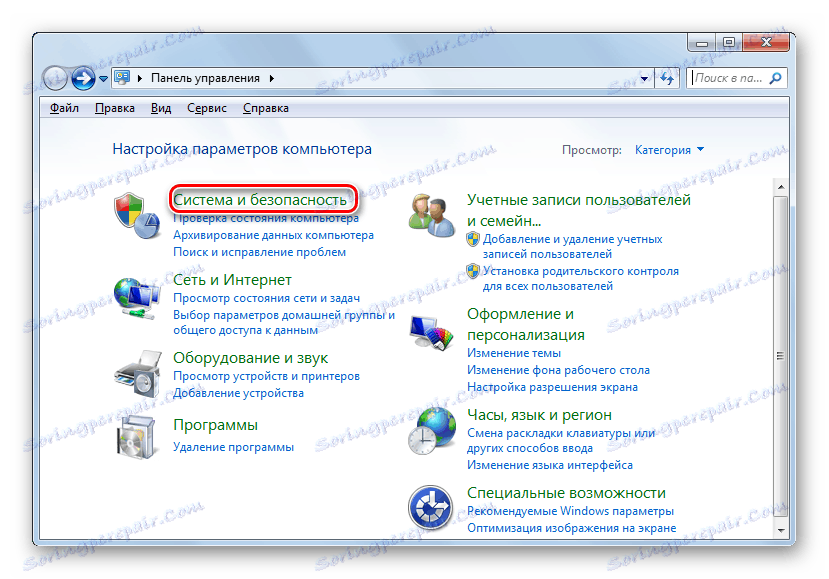
Task: Open the Справка menu
Action: [265, 108]
